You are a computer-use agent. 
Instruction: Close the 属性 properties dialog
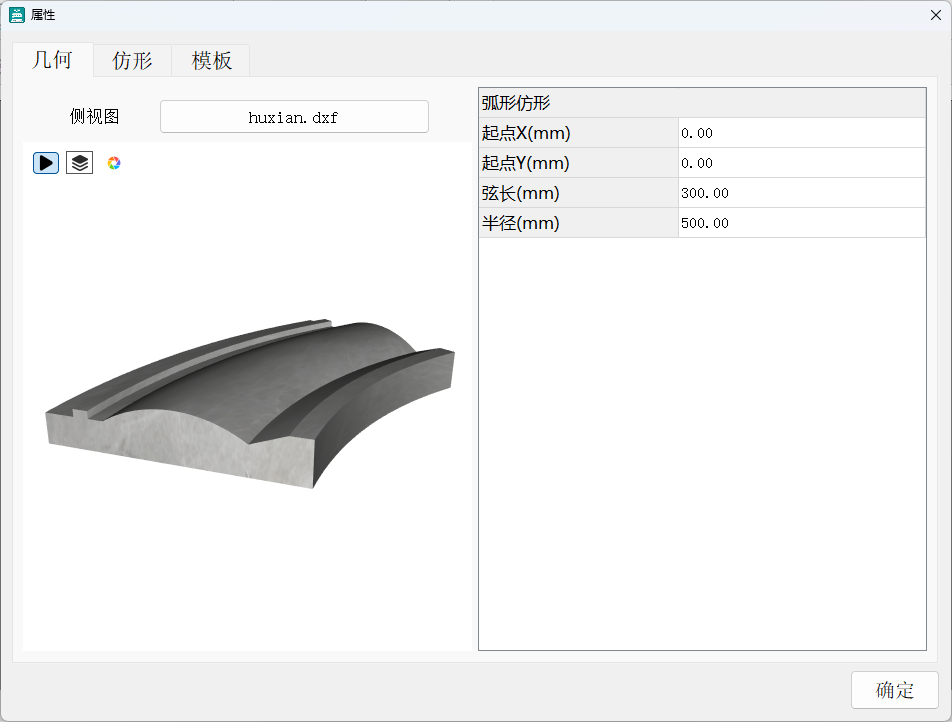pos(936,14)
